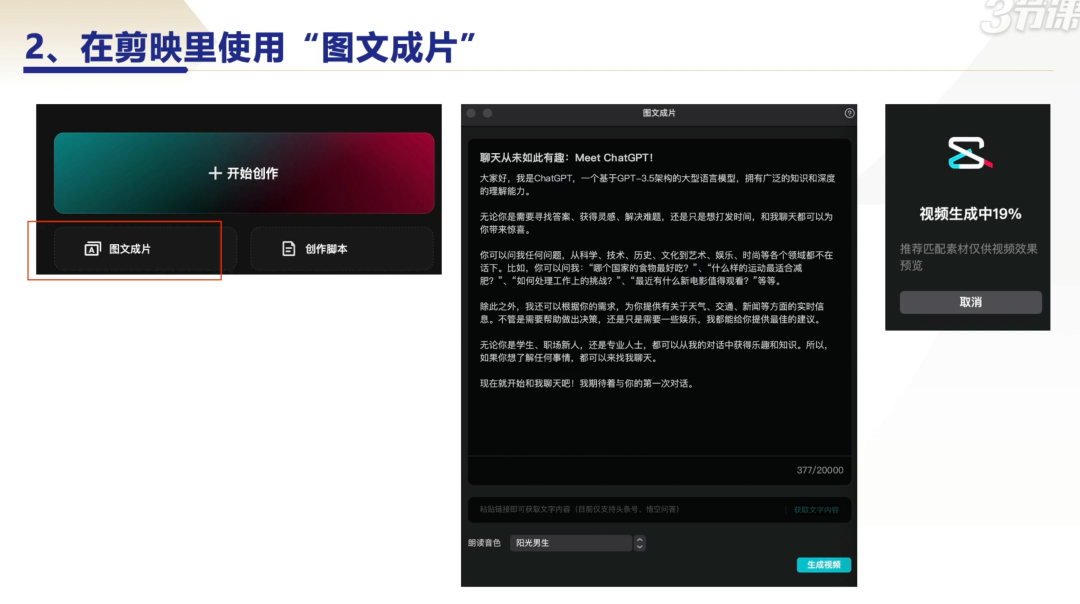Click the paragraph starting 大家好，我是ChatGPT
1080x604 pixels.
click(x=657, y=185)
